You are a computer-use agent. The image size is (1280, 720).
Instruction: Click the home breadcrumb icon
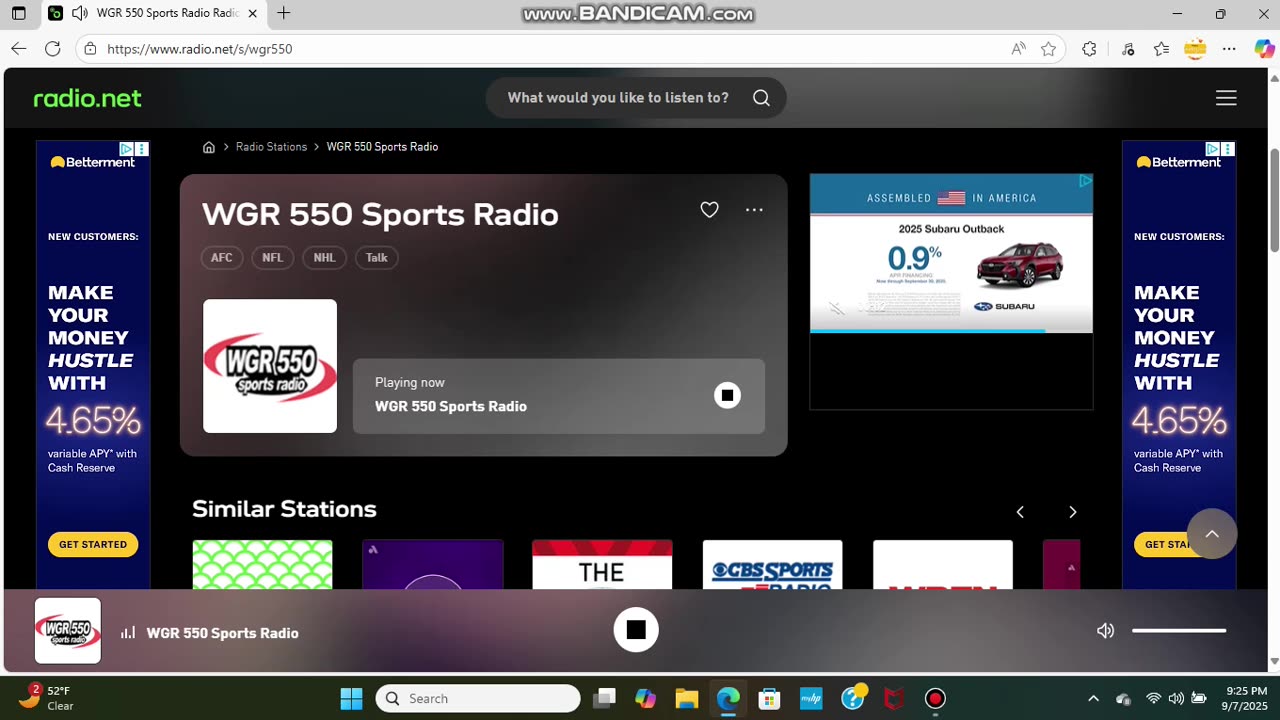[209, 147]
